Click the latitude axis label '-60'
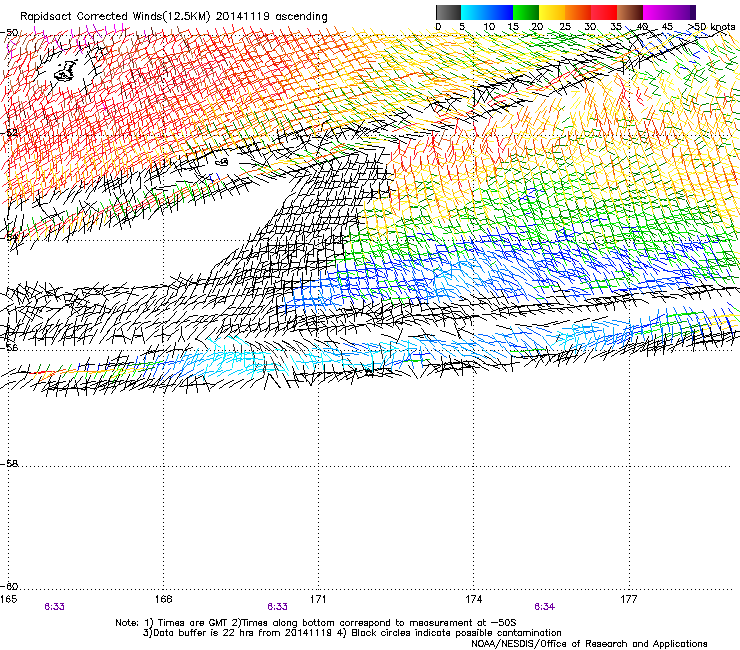The height and width of the screenshot is (650, 740). (9, 586)
